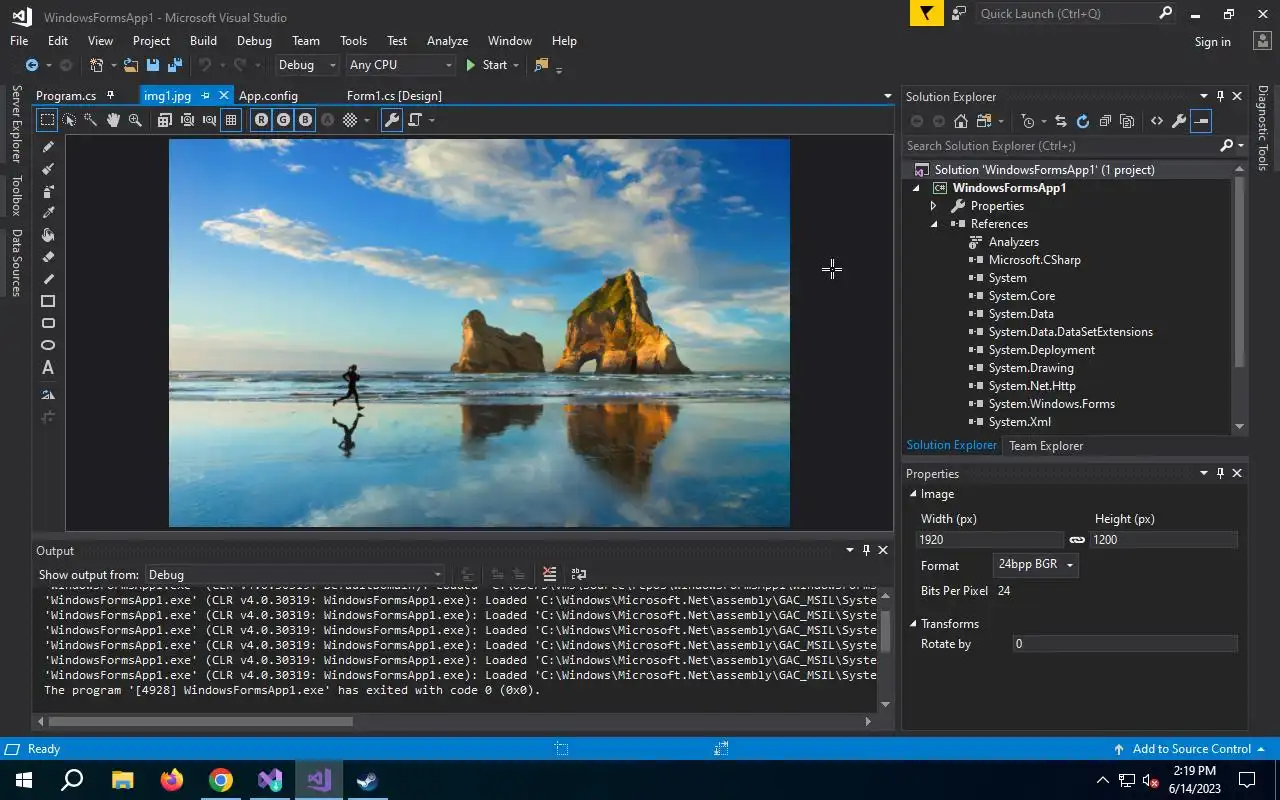The width and height of the screenshot is (1280, 800).
Task: Toggle the pixel Grid view
Action: point(231,120)
